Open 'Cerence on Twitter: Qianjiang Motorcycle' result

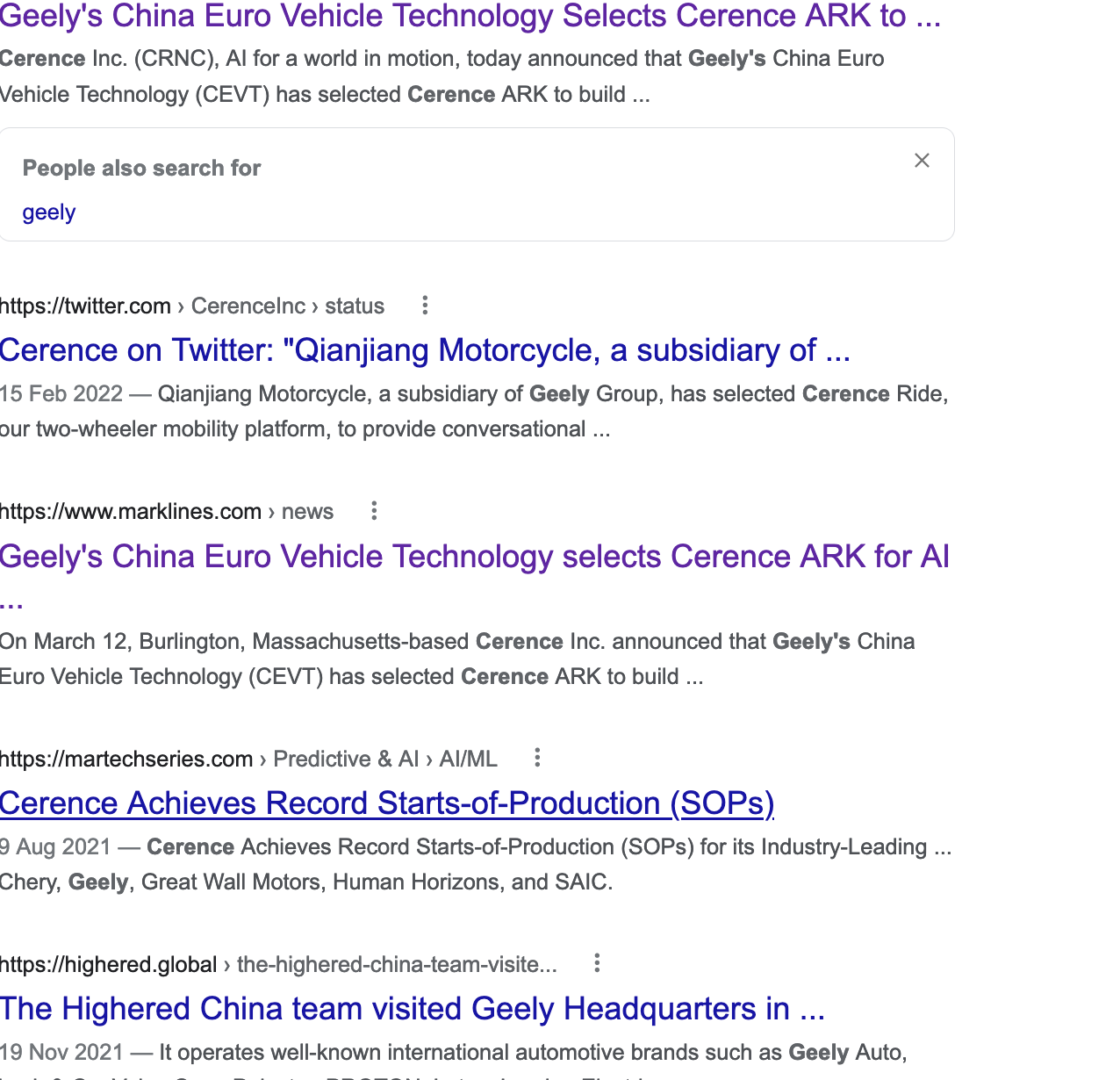point(426,350)
